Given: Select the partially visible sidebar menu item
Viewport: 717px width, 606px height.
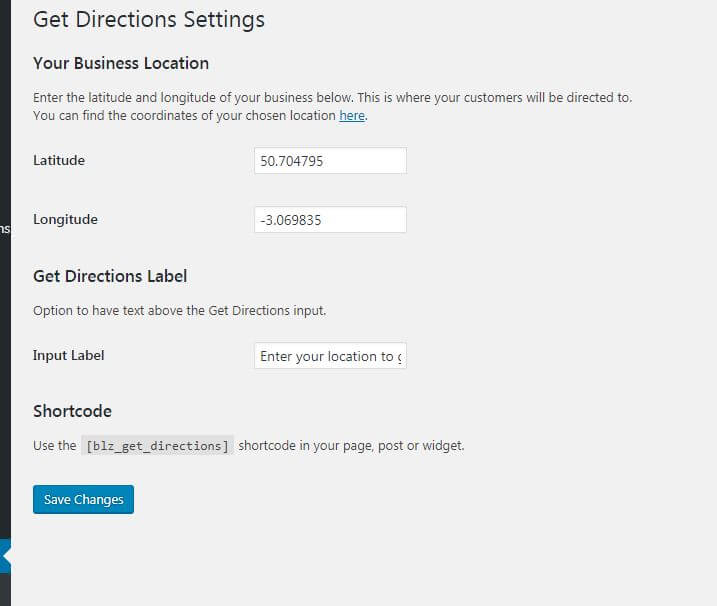Looking at the screenshot, I should [x=5, y=229].
